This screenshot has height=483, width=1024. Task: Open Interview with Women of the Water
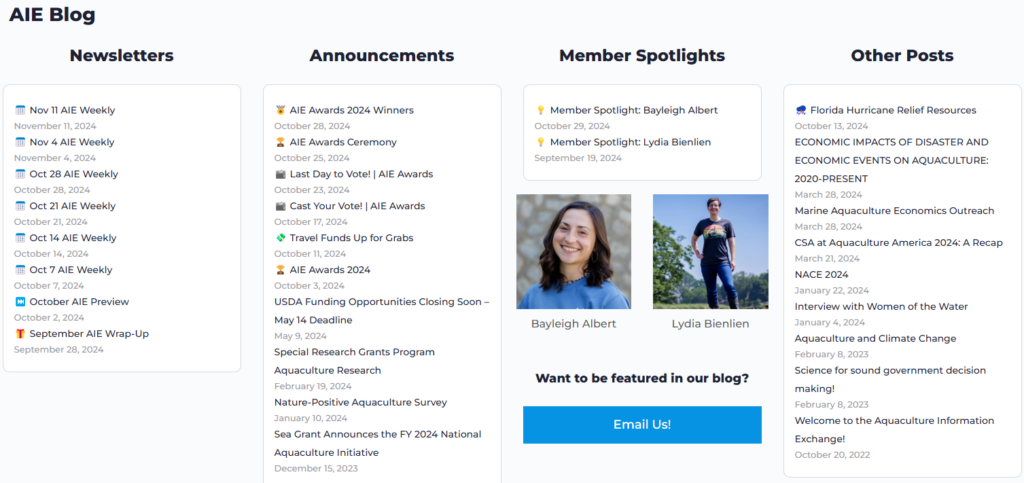(881, 306)
